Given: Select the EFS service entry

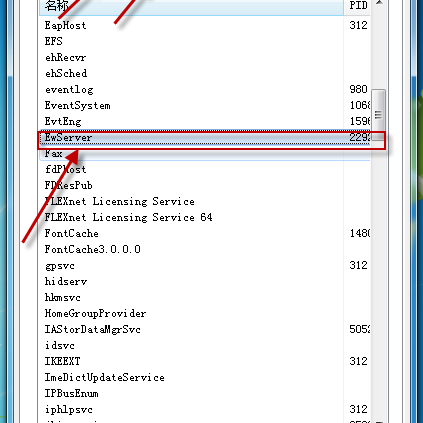Looking at the screenshot, I should point(205,41).
